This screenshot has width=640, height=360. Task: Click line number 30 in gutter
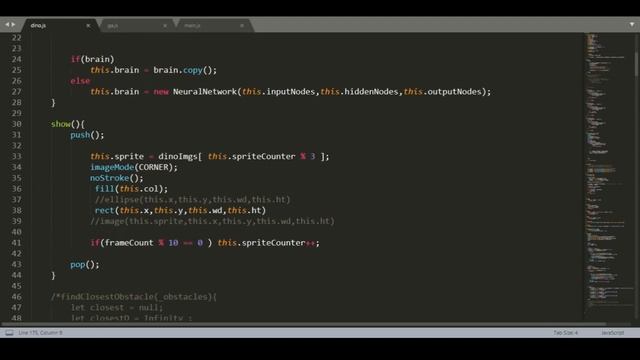[16, 124]
